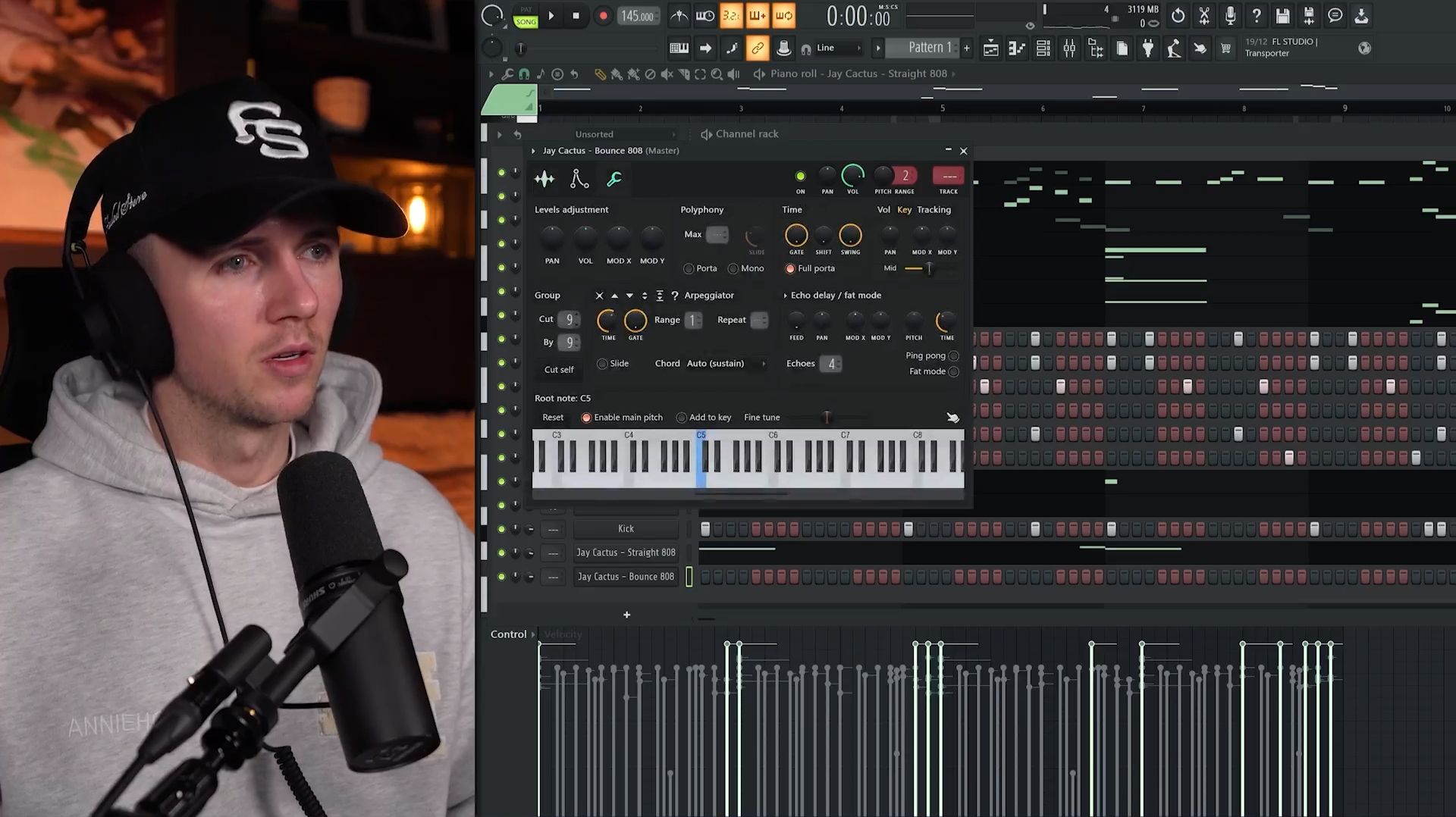Open the Bounce 808 plugin menu arrow in title bar
Viewport: 1456px width, 817px height.
click(533, 151)
